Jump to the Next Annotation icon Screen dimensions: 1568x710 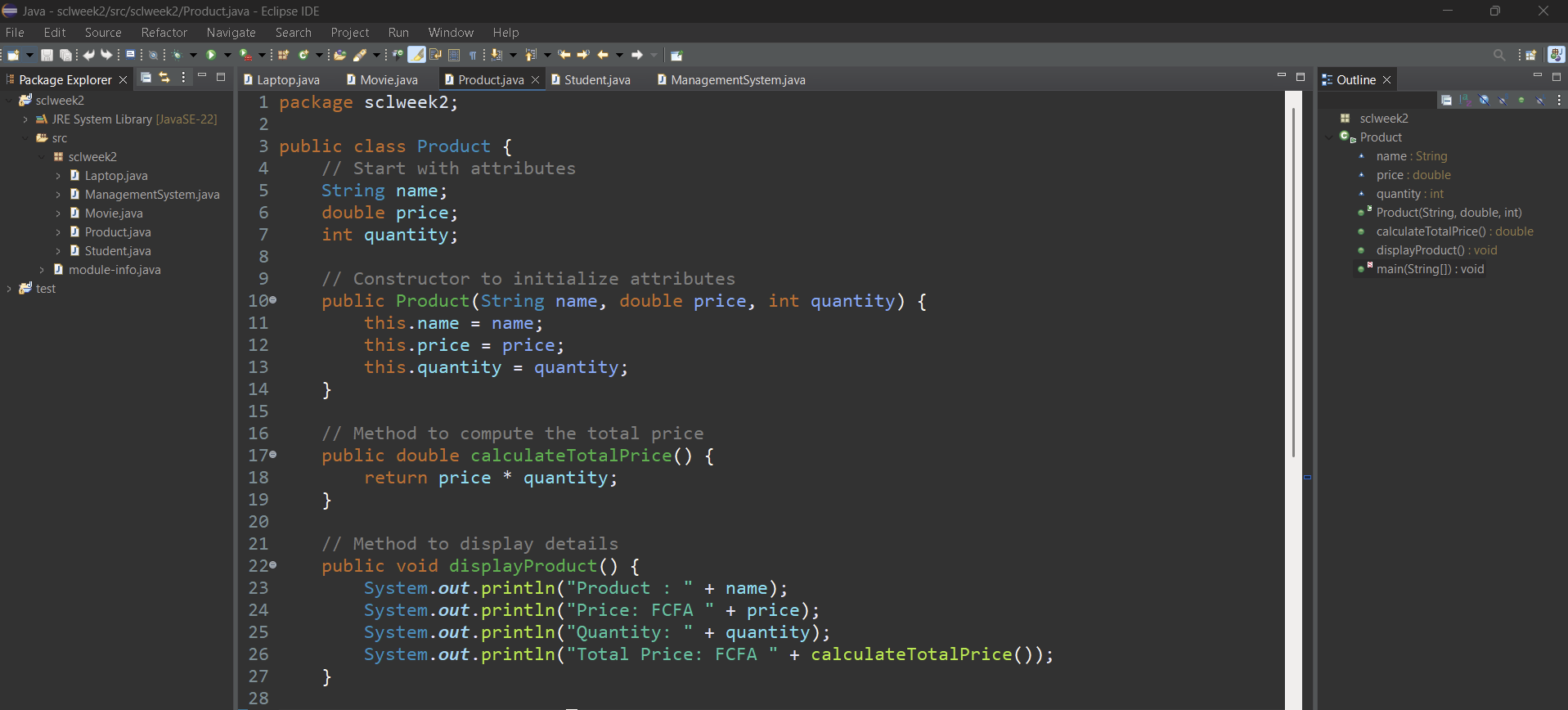[496, 55]
